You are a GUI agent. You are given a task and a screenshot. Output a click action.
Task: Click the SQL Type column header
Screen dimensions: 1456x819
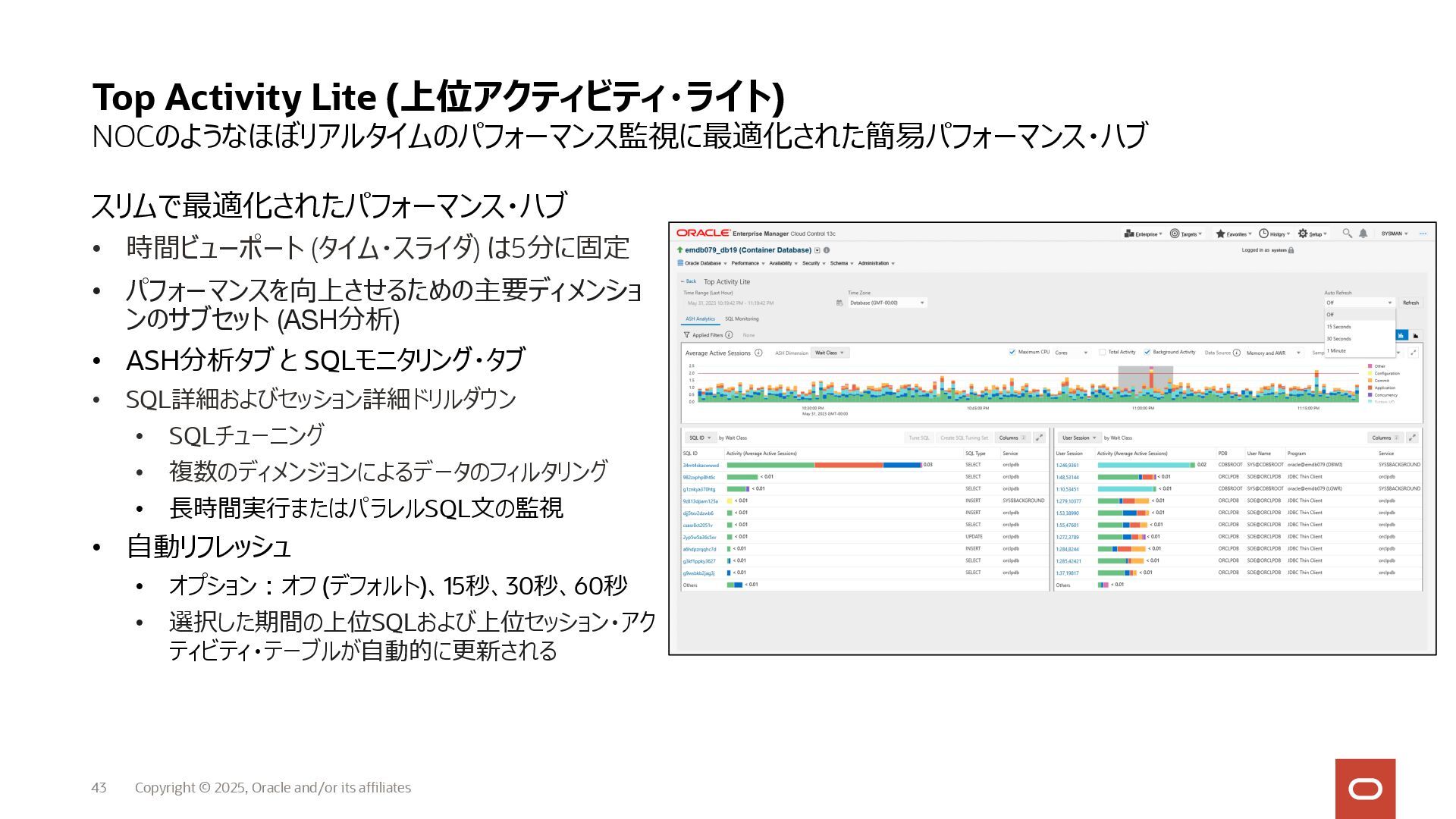(x=975, y=453)
